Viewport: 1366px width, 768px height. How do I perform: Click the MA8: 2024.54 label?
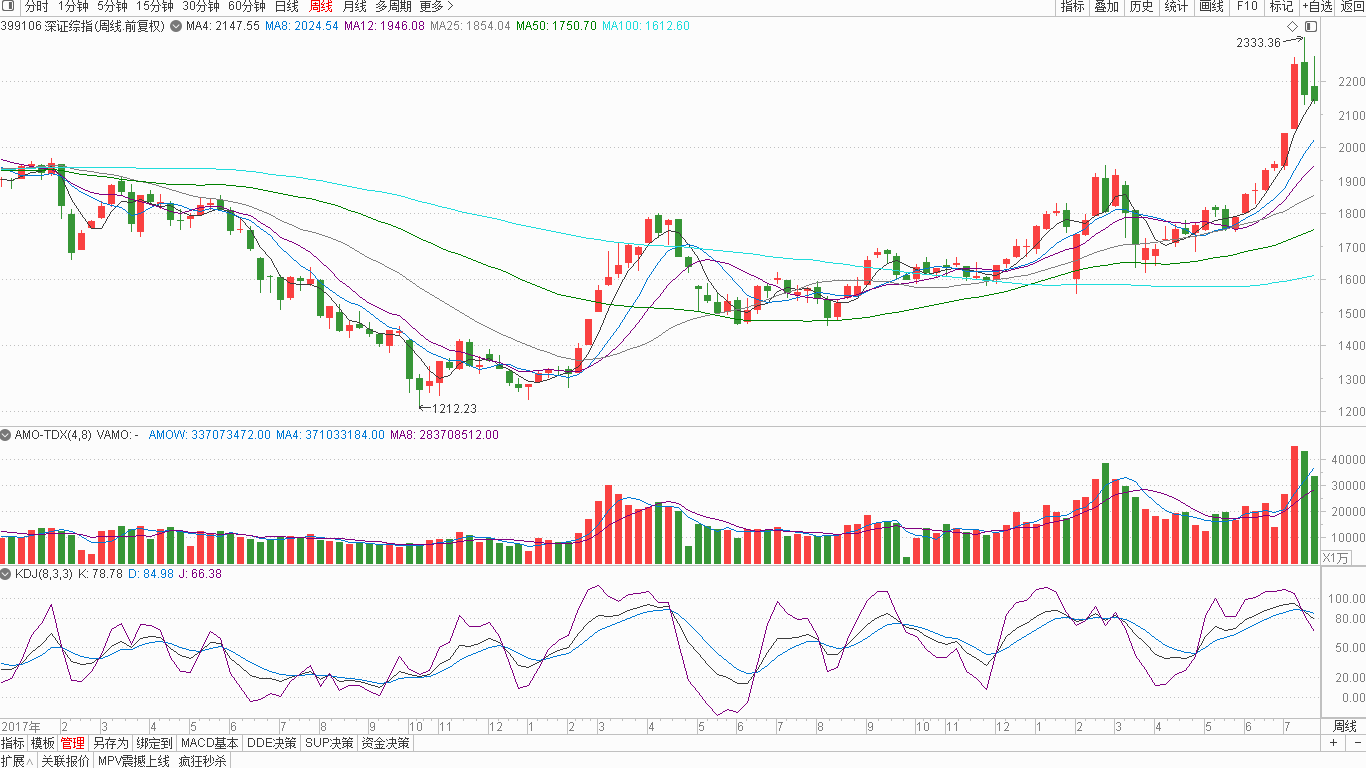(x=301, y=26)
